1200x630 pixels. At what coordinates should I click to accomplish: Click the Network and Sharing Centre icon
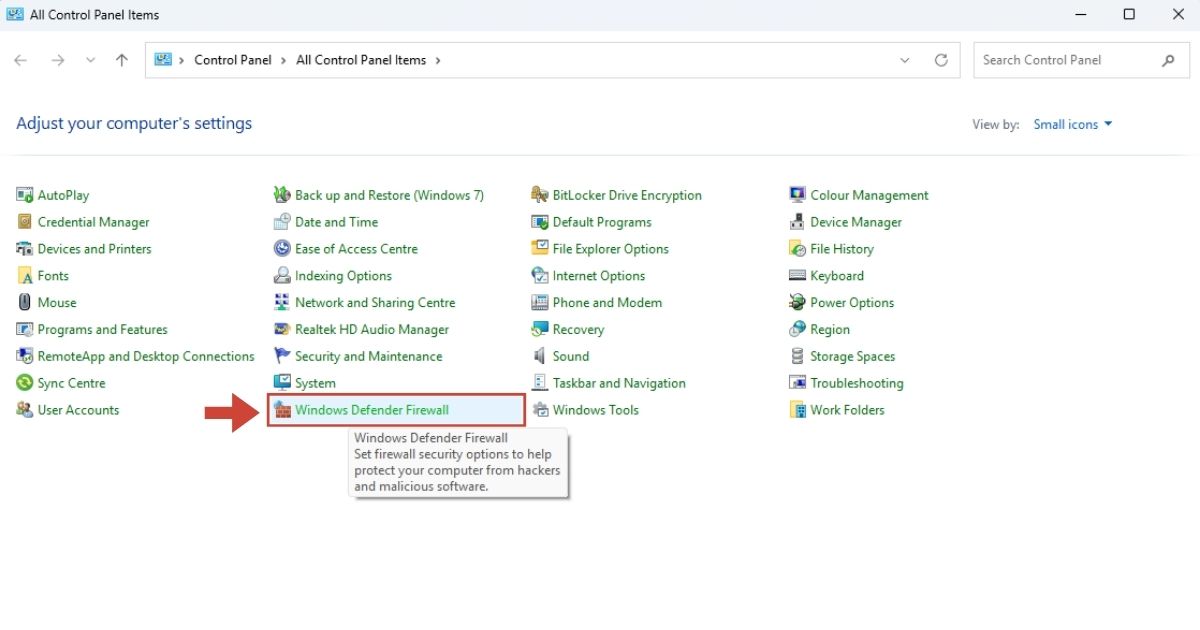(282, 303)
